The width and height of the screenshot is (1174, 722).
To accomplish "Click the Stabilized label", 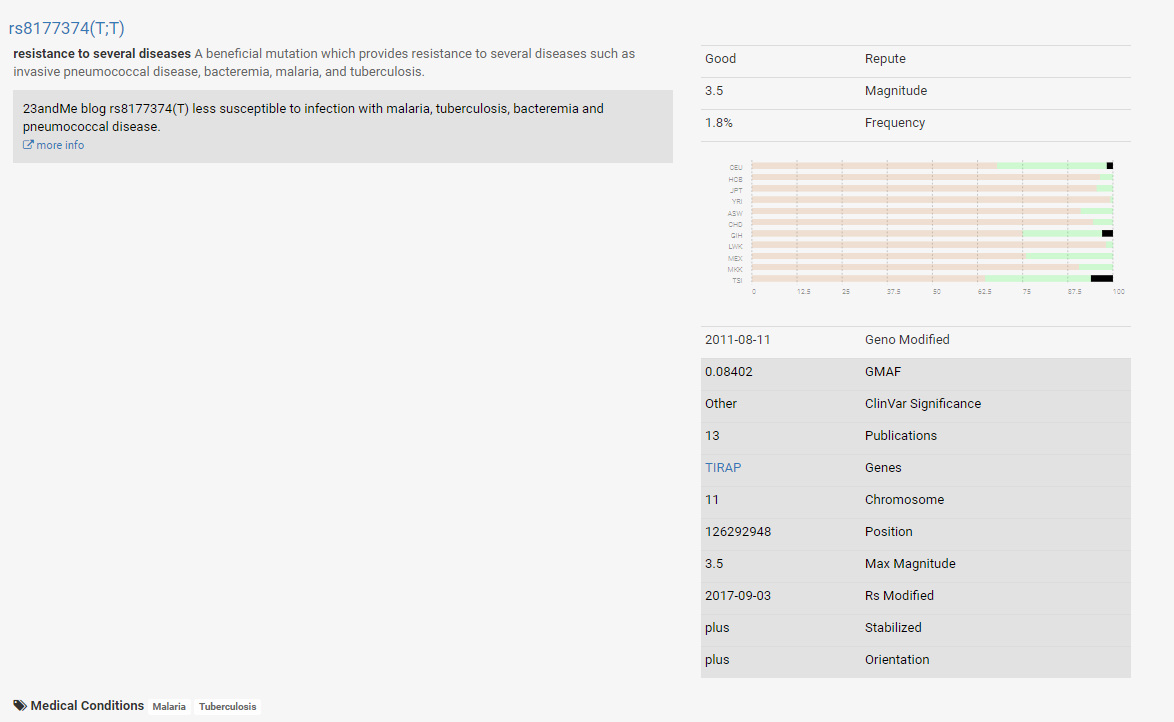I will 893,628.
